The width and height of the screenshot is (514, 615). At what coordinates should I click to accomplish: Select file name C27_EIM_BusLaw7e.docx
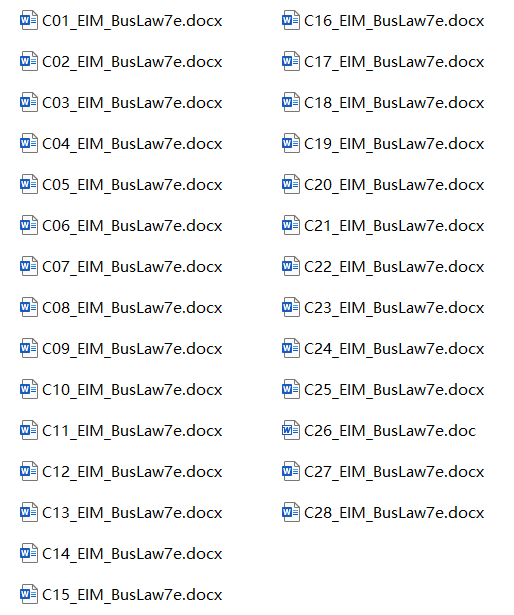394,472
